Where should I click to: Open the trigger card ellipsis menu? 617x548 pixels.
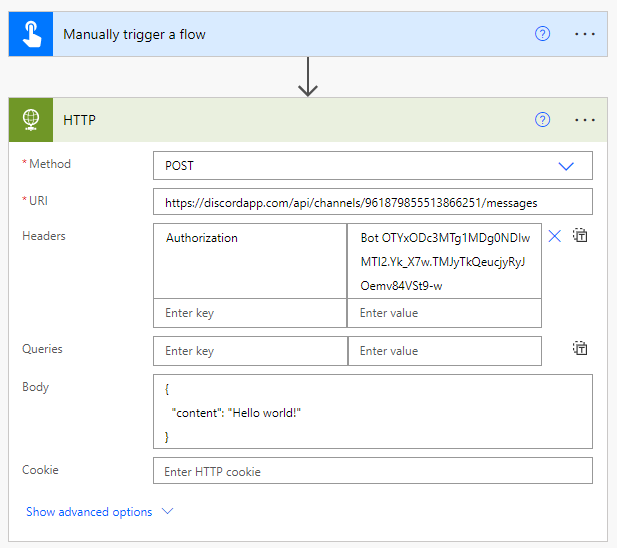tap(584, 34)
